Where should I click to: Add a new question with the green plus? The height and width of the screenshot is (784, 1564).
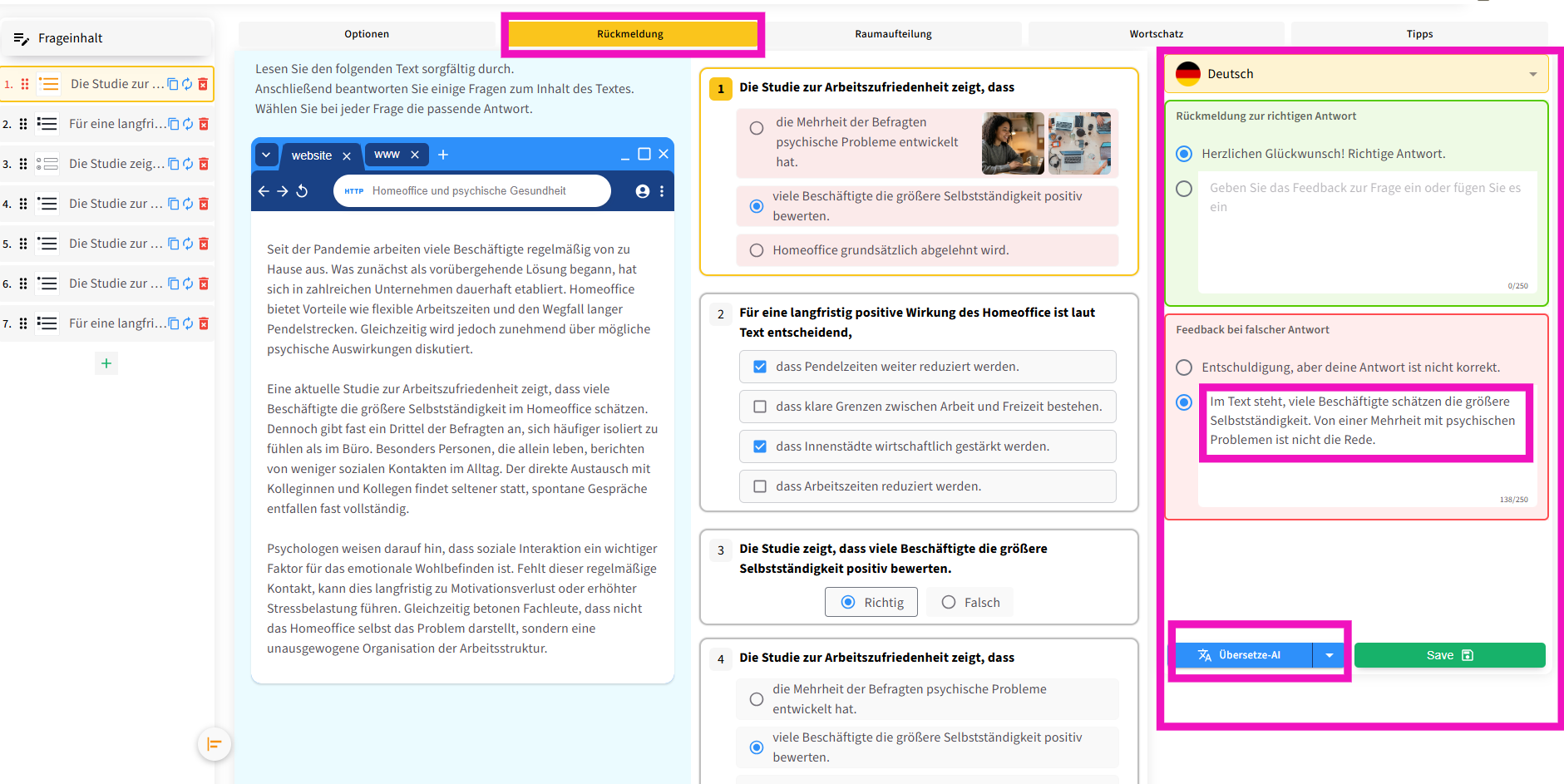[106, 363]
